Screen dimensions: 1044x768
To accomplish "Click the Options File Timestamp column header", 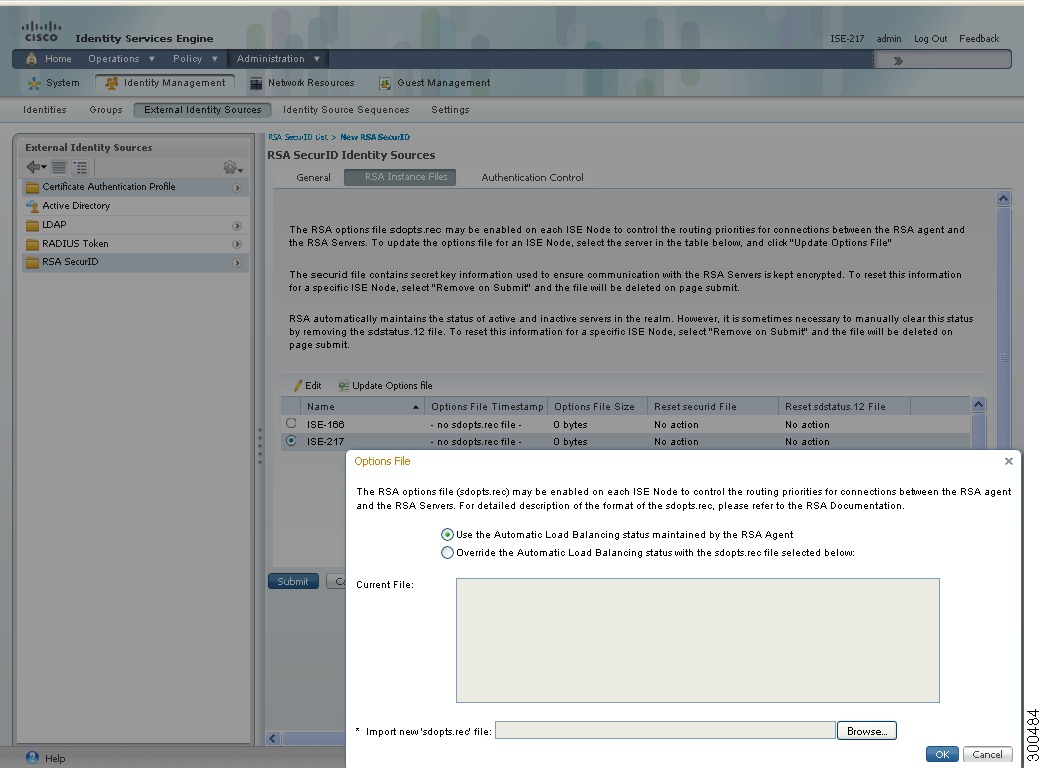I will 487,406.
